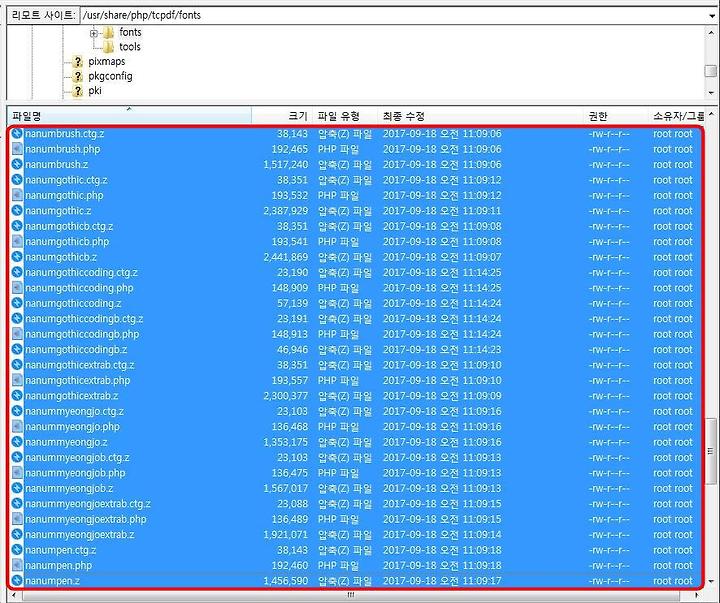Viewport: 720px width, 603px height.
Task: Click the icon beside nanumgothiccodingb.php
Action: point(17,334)
